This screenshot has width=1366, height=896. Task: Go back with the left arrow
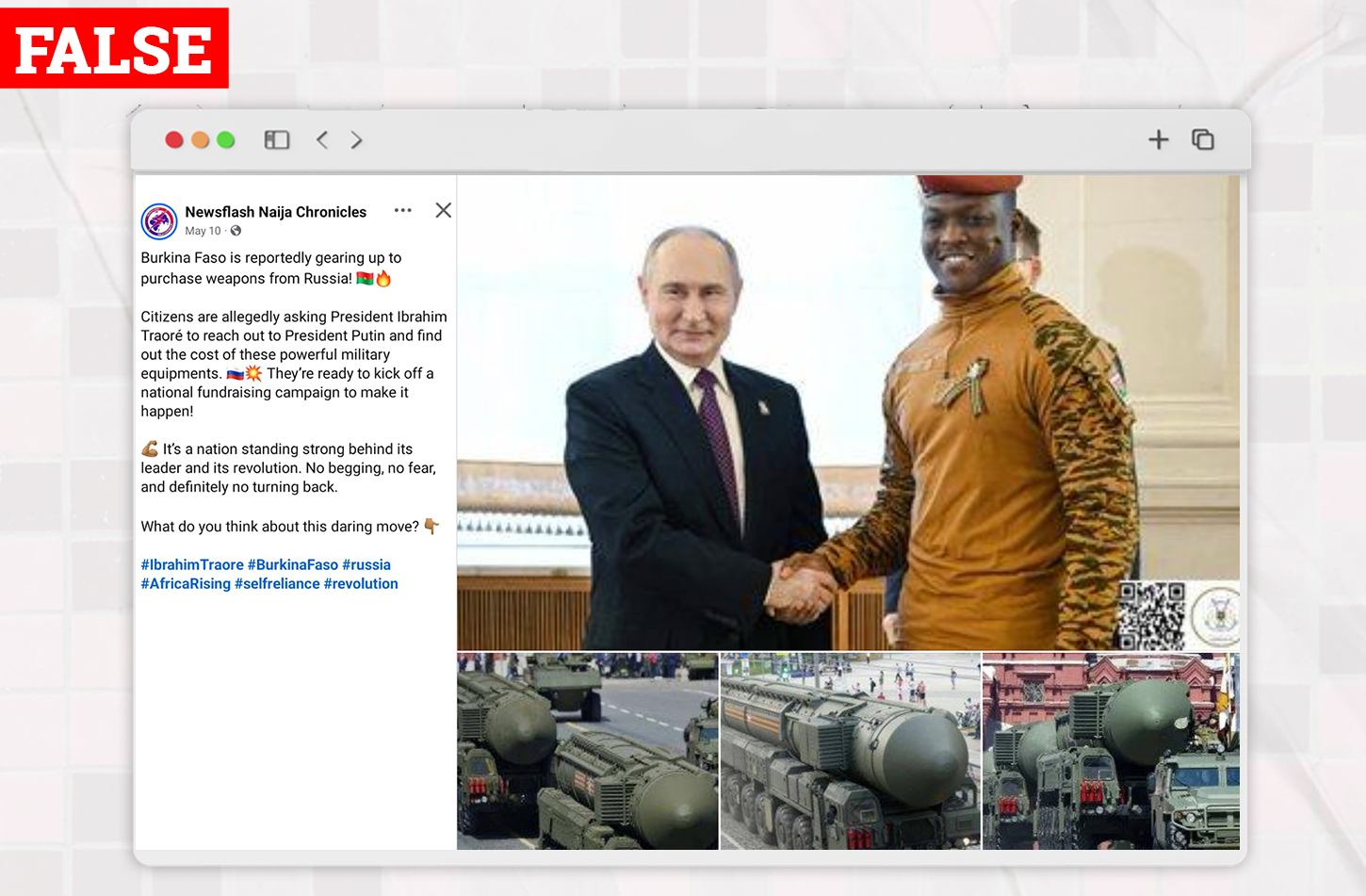322,140
